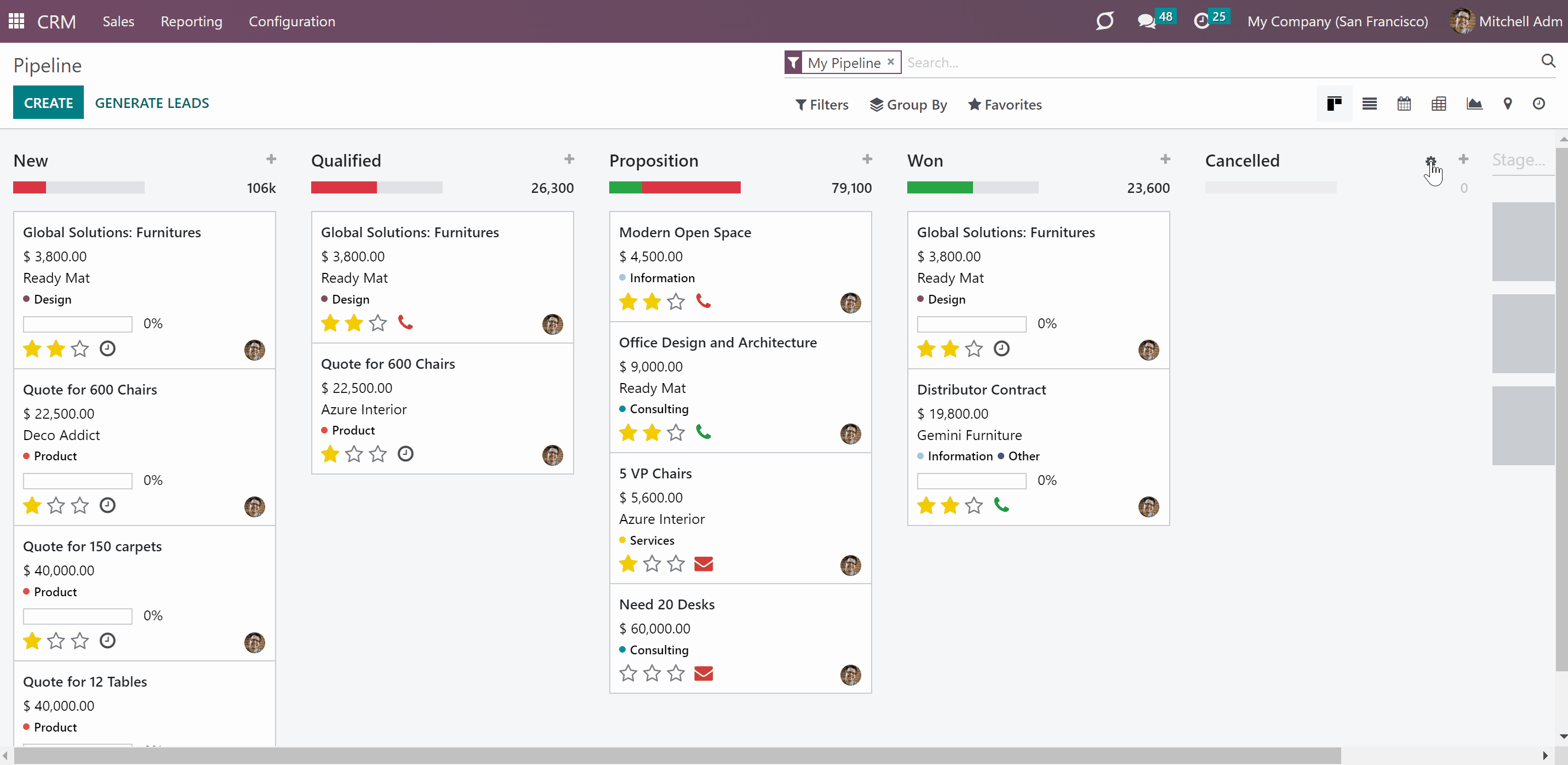Open the map view

point(1507,104)
